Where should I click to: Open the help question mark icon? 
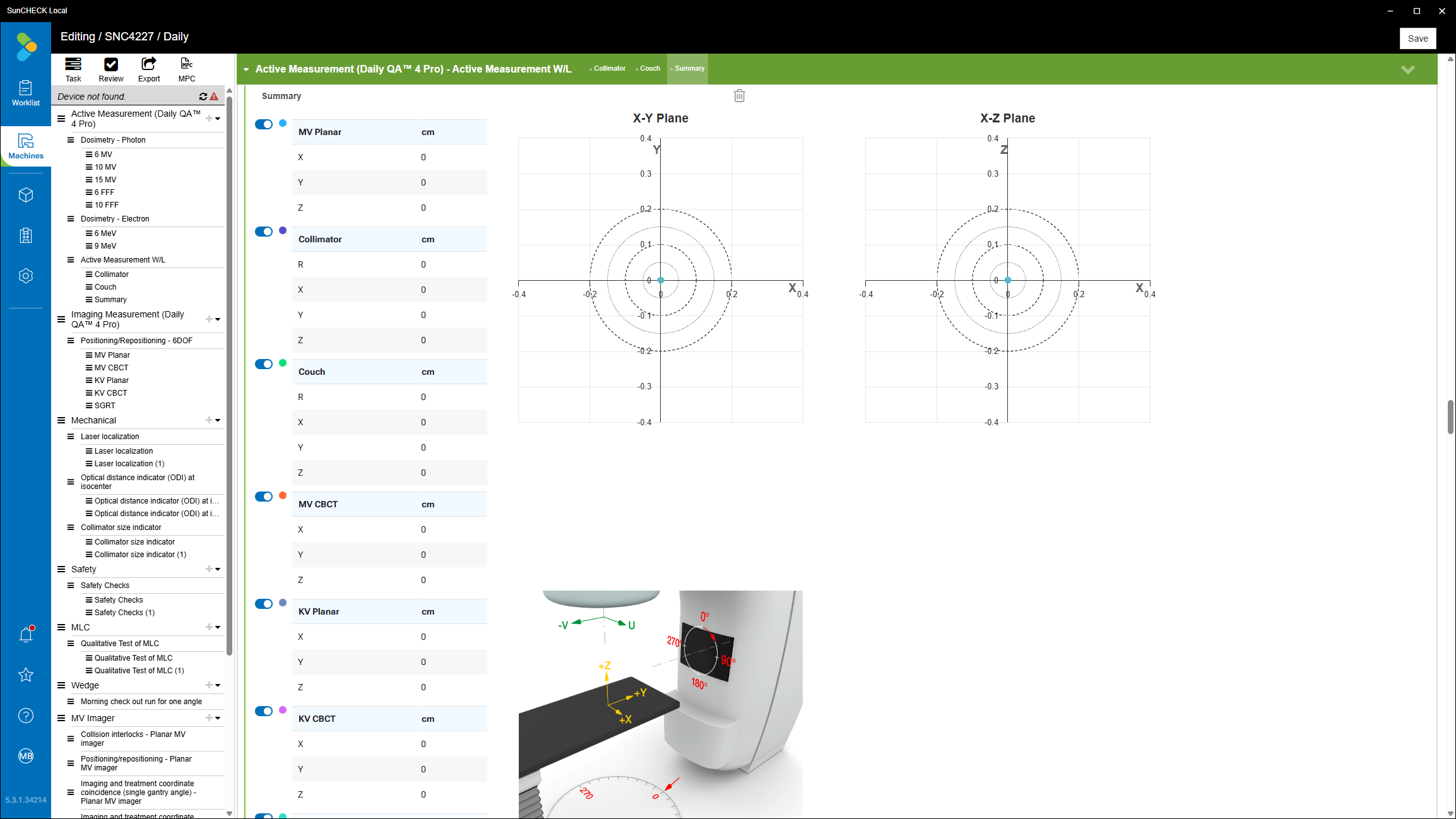point(26,716)
